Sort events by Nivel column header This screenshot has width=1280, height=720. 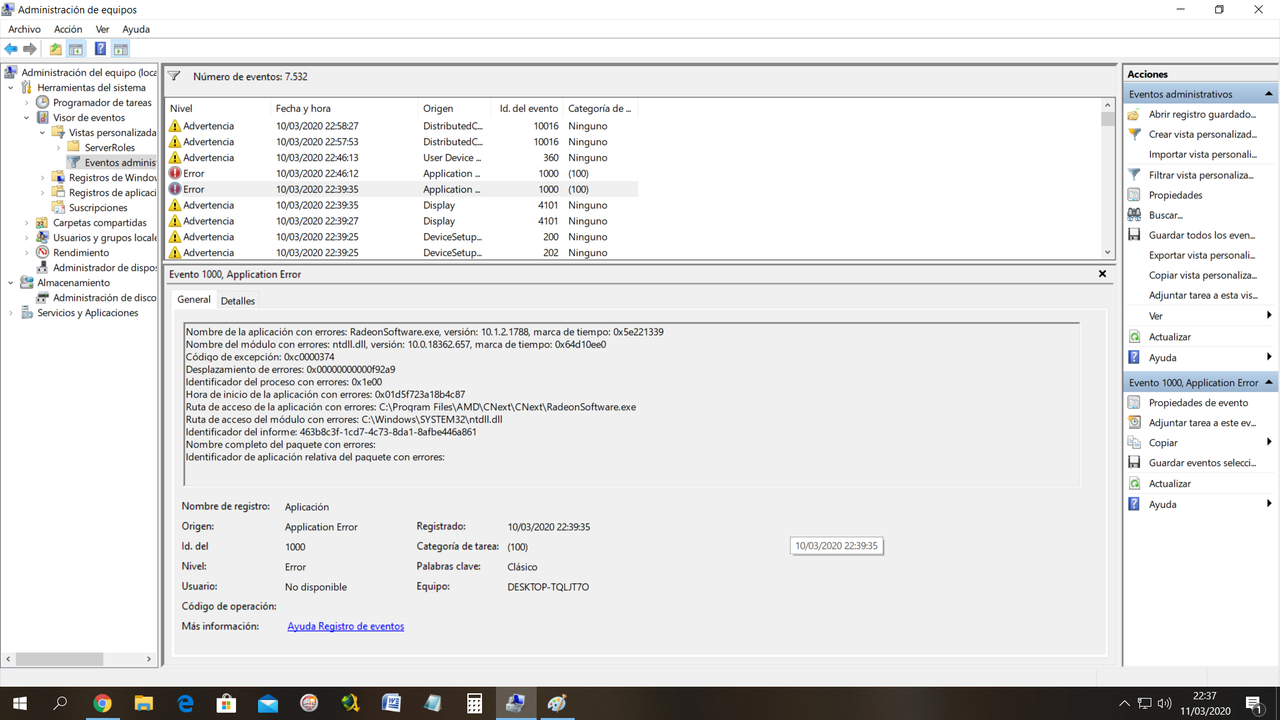pos(216,108)
